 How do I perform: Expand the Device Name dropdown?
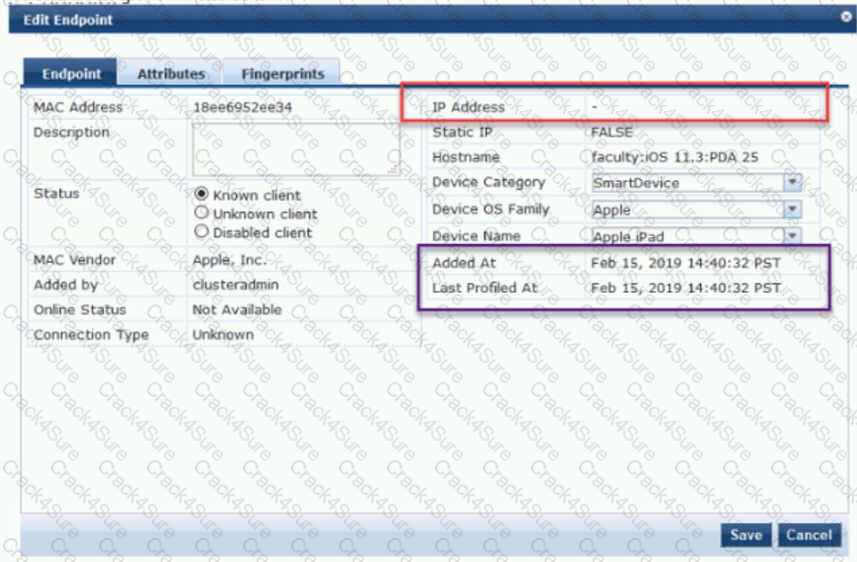(x=793, y=237)
